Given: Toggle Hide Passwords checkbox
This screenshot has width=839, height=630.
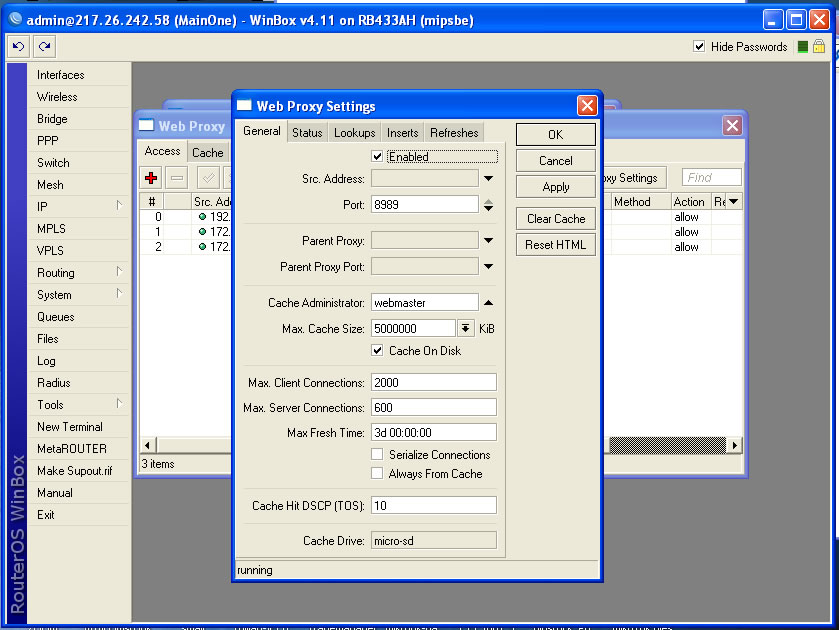Looking at the screenshot, I should click(699, 46).
